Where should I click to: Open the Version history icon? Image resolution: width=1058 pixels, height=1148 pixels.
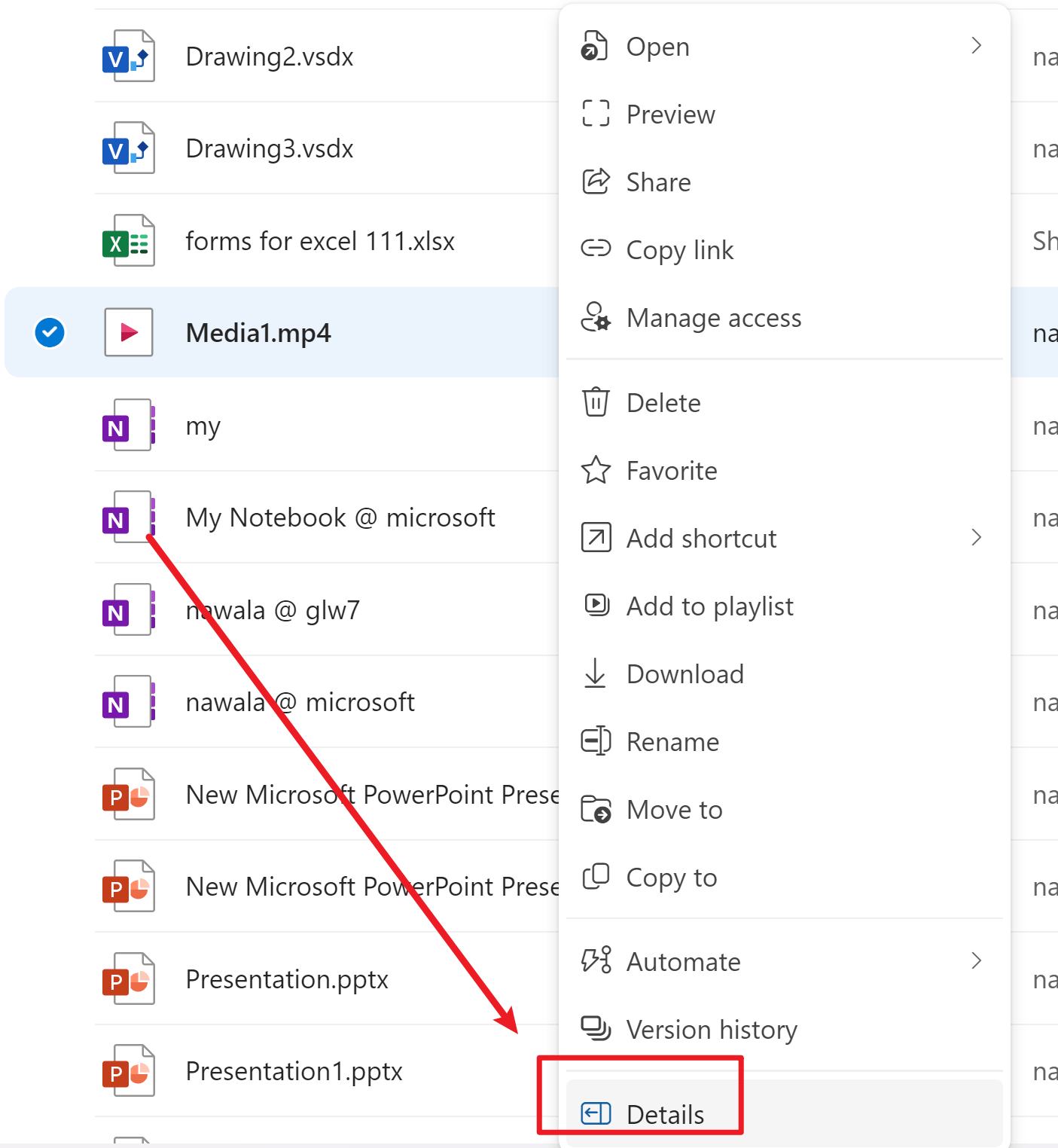(595, 1029)
